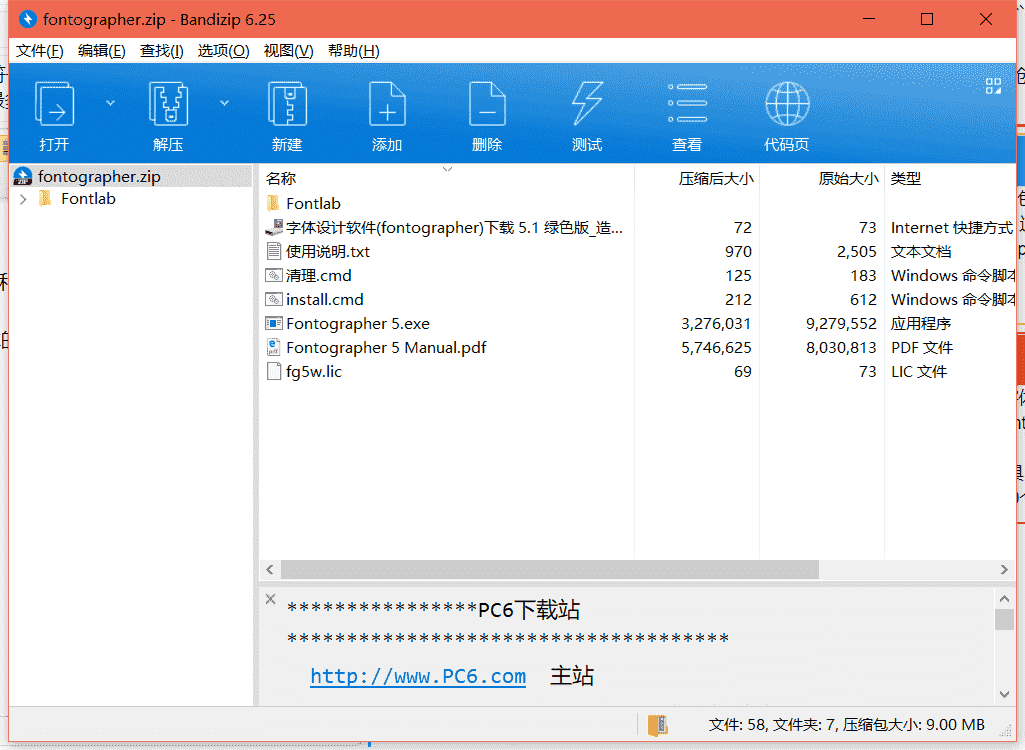Image resolution: width=1025 pixels, height=750 pixels.
Task: Click the New archive (新建) icon
Action: (287, 103)
